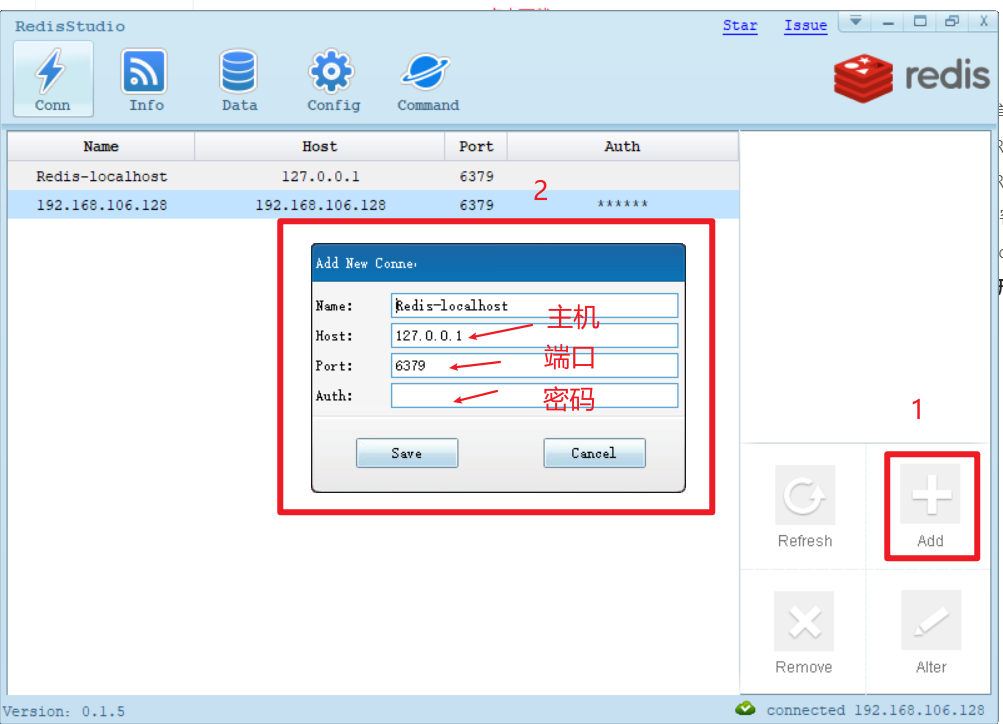Close the RedisStudio window
The height and width of the screenshot is (724, 1003).
point(984,22)
